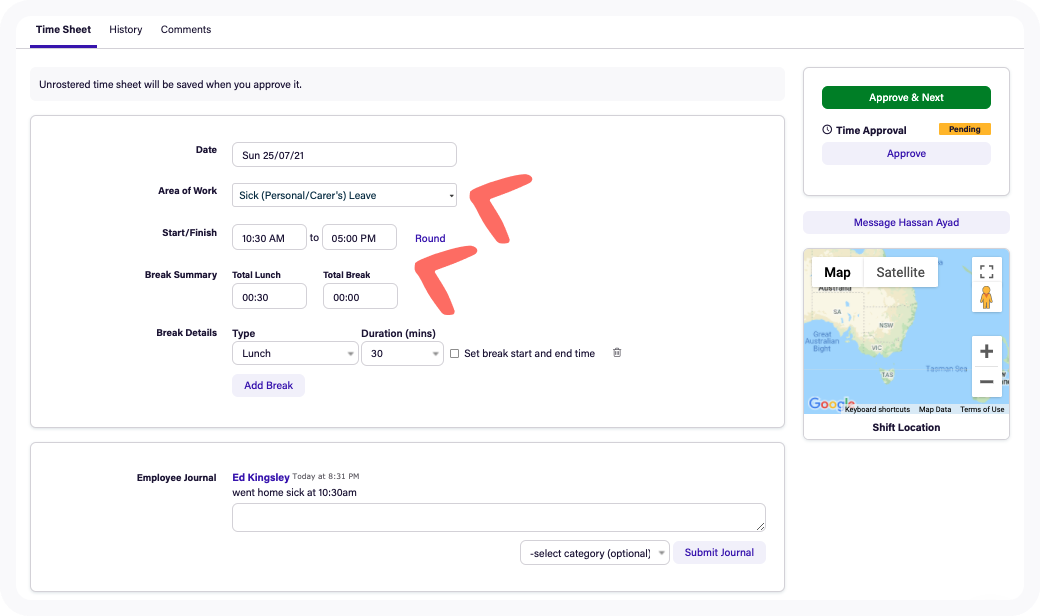Click the Street View pegman icon

986,298
